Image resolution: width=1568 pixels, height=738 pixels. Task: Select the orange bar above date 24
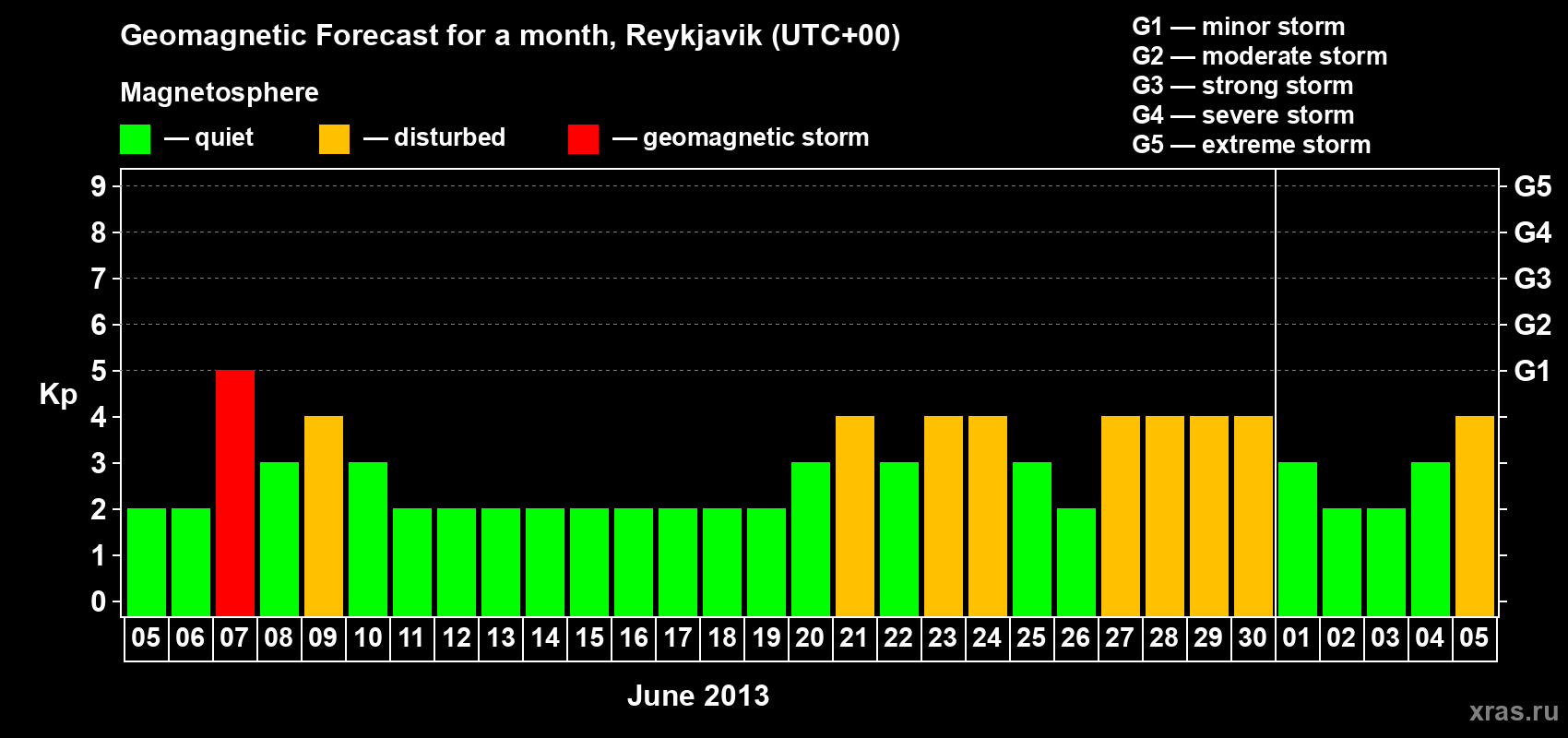click(988, 517)
